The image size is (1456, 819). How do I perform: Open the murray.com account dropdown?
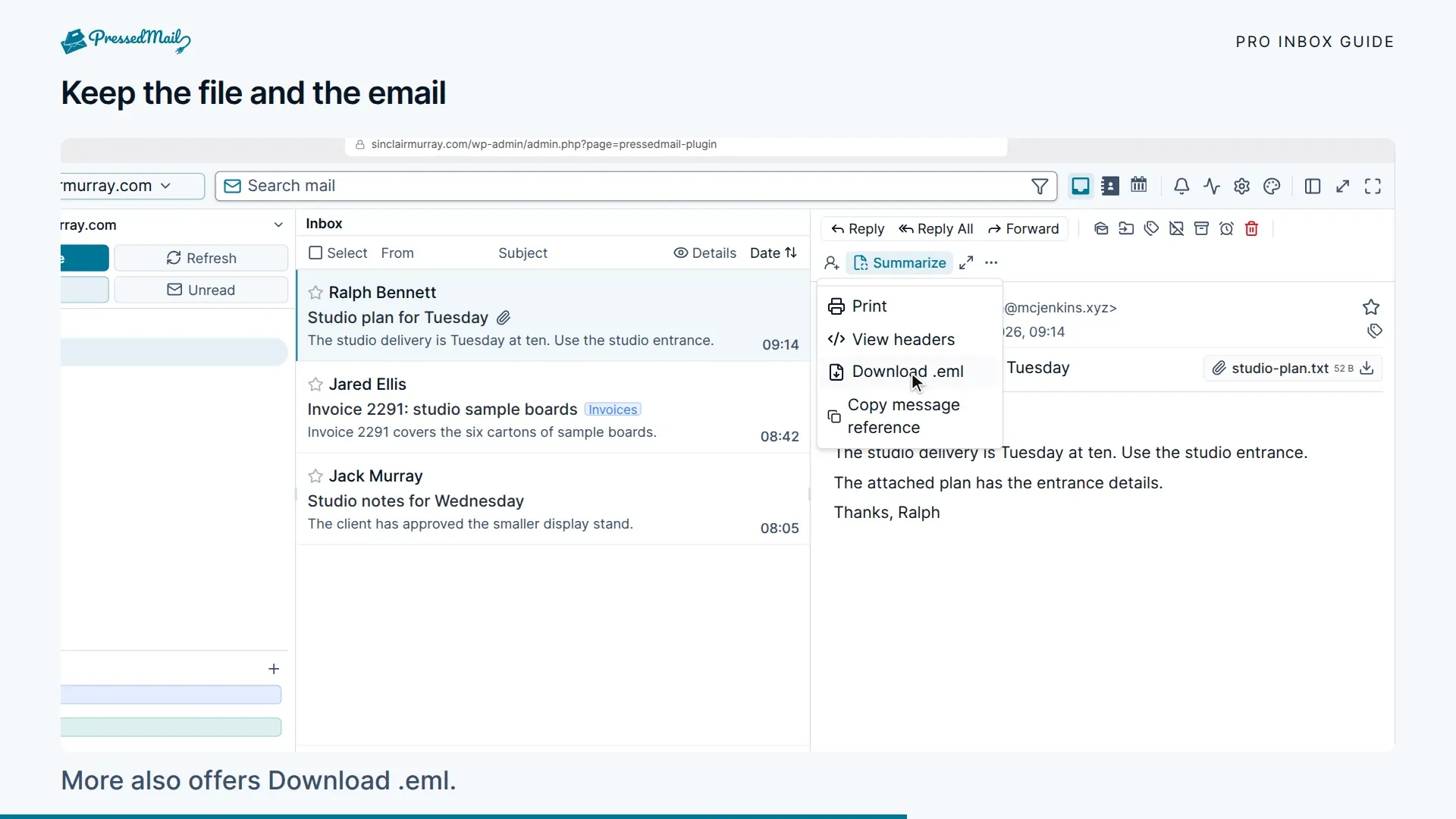coord(132,187)
